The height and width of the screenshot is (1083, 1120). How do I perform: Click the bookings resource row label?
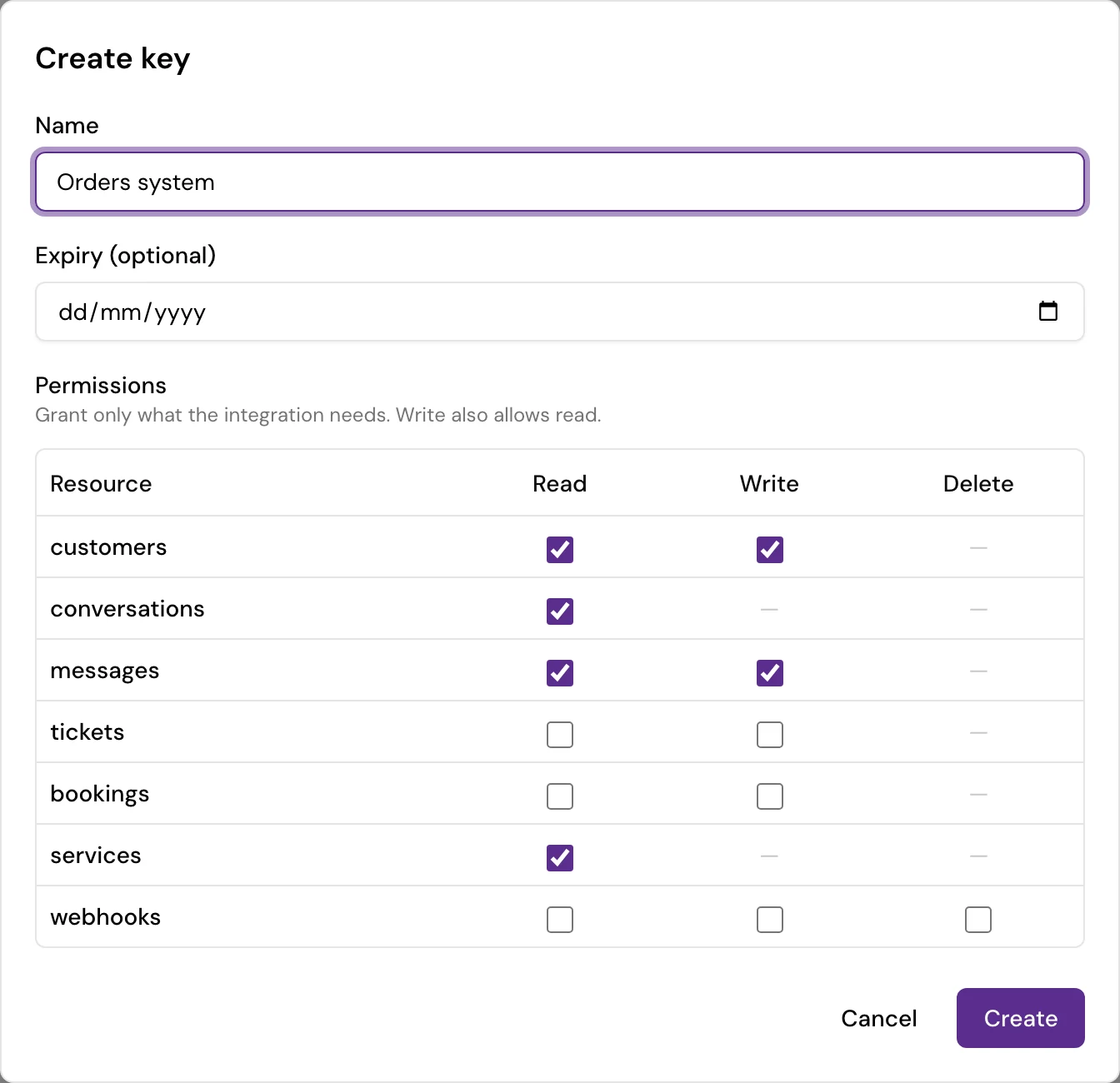[x=100, y=794]
